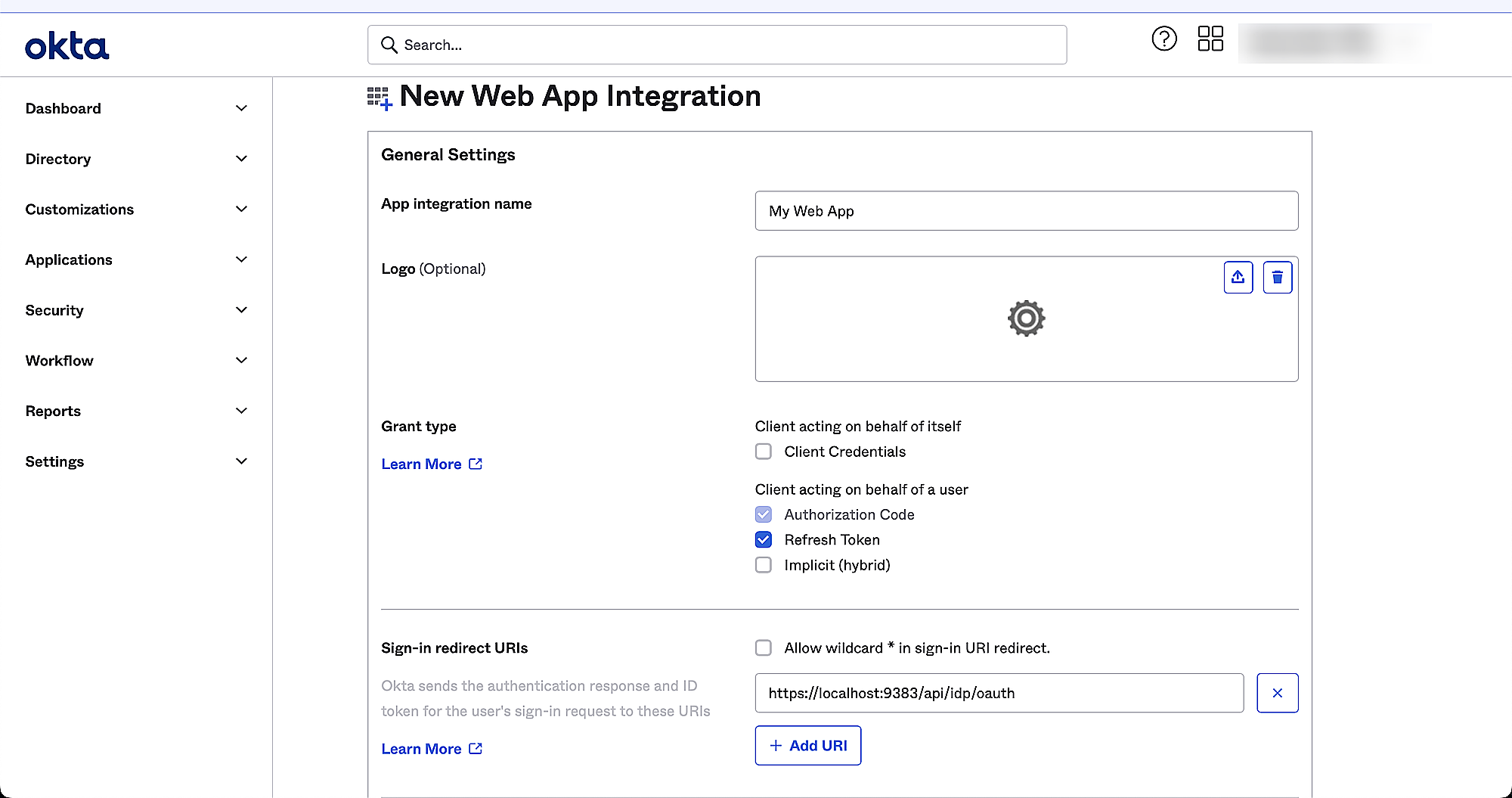Open the Reports menu item
The image size is (1512, 798).
click(x=53, y=411)
